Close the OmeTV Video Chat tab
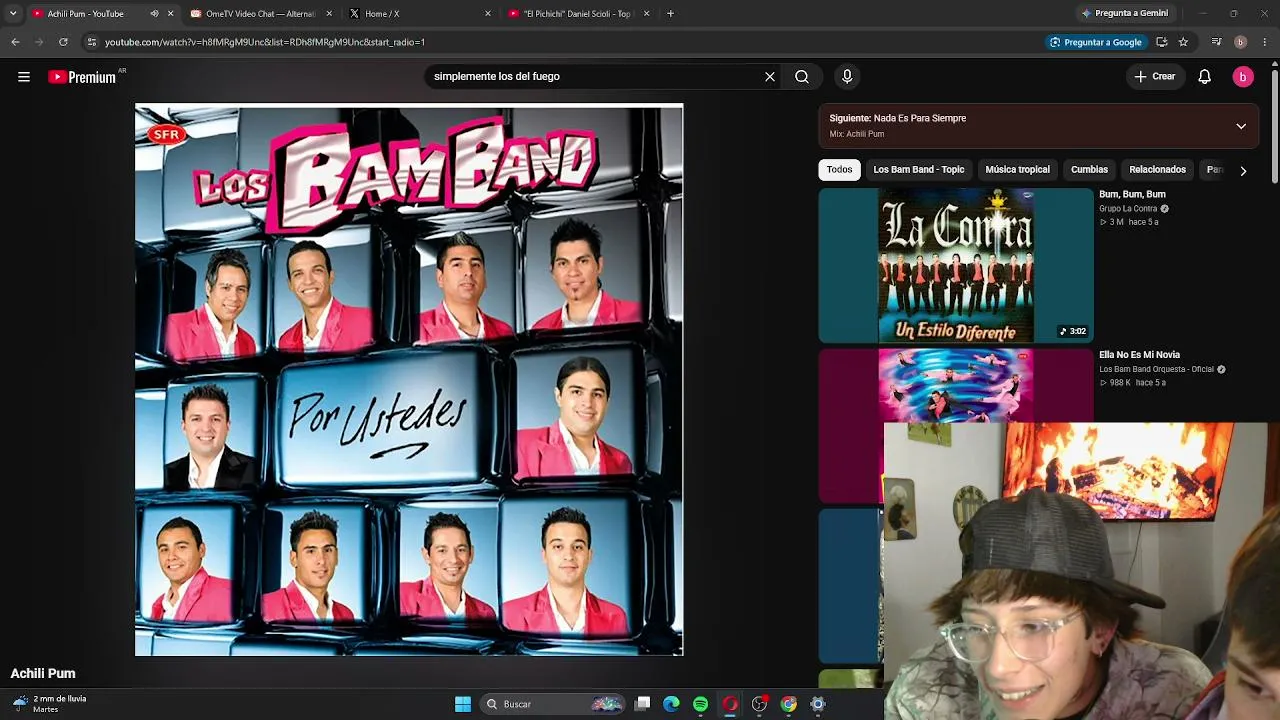The width and height of the screenshot is (1280, 720). click(329, 14)
